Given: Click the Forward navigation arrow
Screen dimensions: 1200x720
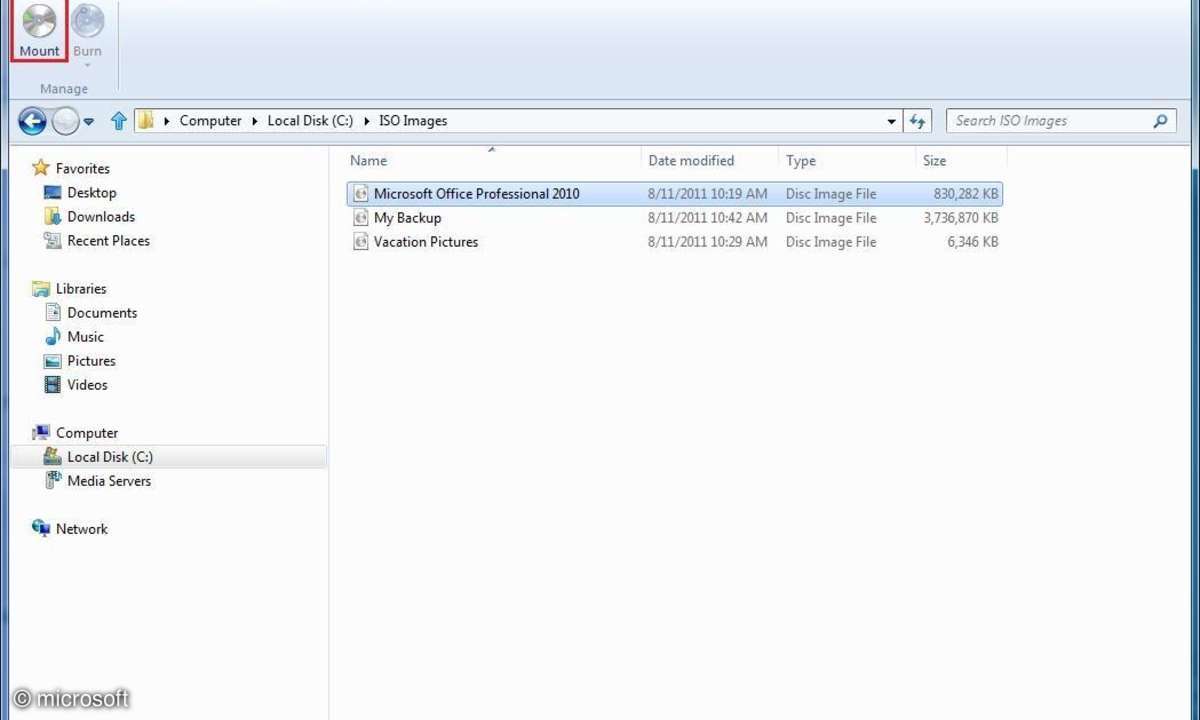Looking at the screenshot, I should pyautogui.click(x=65, y=121).
